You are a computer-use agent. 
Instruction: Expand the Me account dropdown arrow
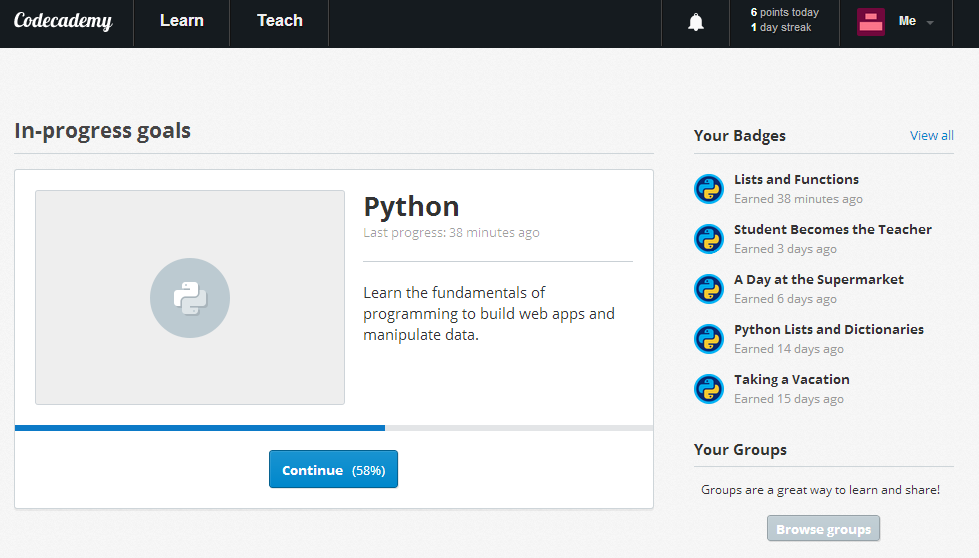pos(930,23)
